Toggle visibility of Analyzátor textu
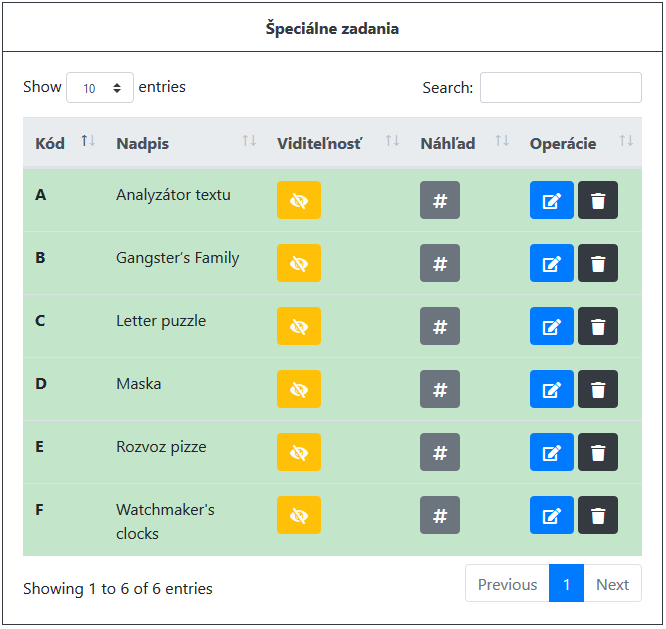Image resolution: width=666 pixels, height=629 pixels. click(x=299, y=200)
